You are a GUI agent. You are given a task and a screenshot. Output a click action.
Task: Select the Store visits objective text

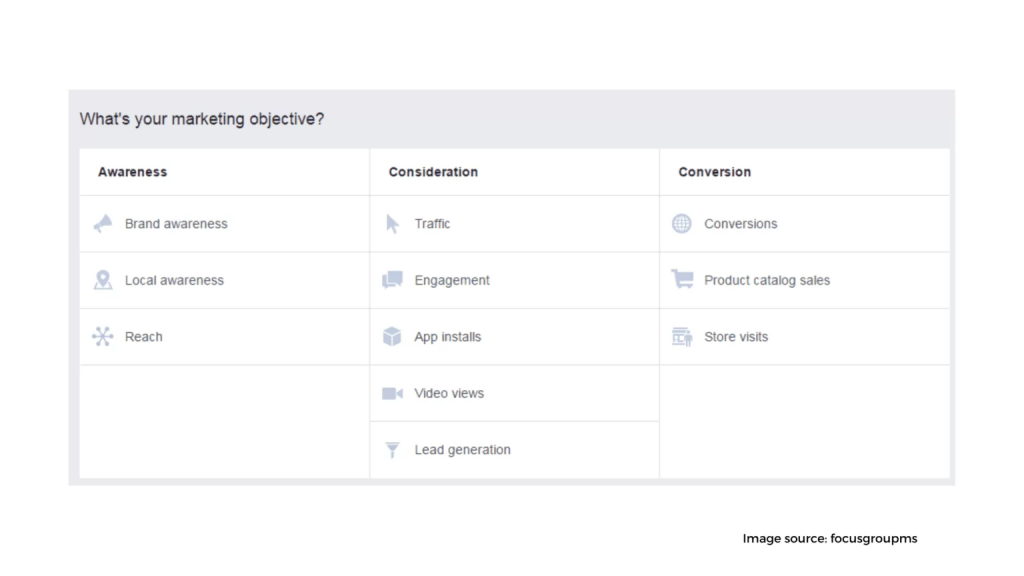coord(736,336)
